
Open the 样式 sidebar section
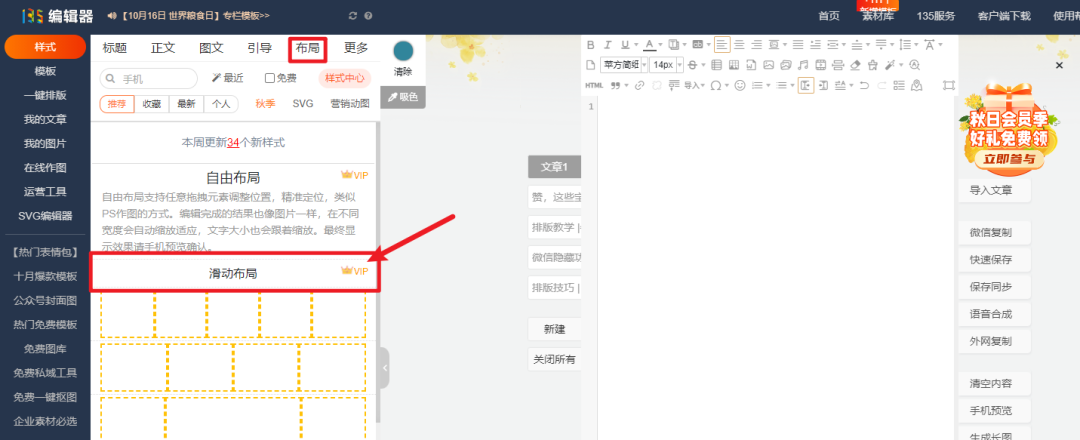(x=45, y=47)
